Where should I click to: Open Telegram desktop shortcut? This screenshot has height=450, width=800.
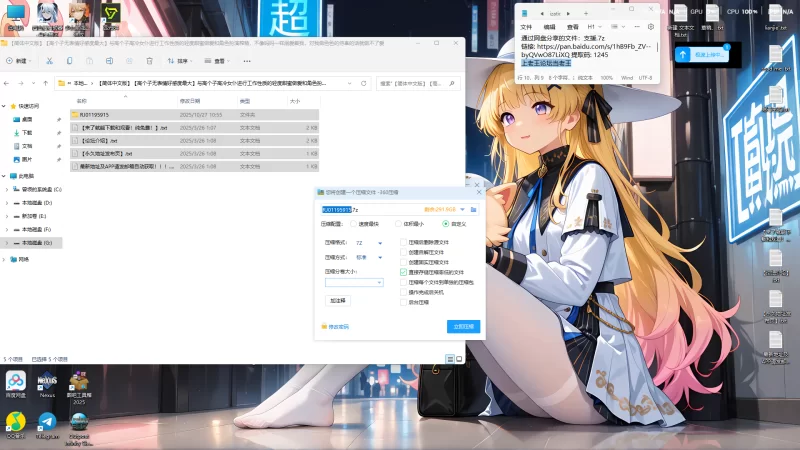(46, 422)
